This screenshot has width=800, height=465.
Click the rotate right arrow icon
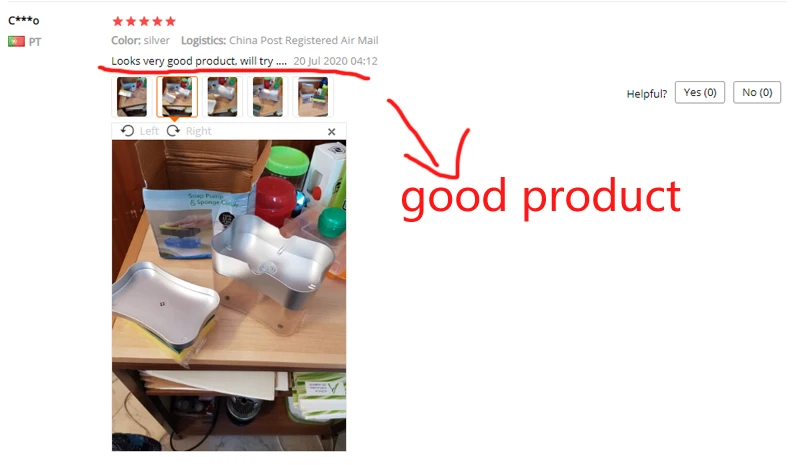[x=173, y=131]
